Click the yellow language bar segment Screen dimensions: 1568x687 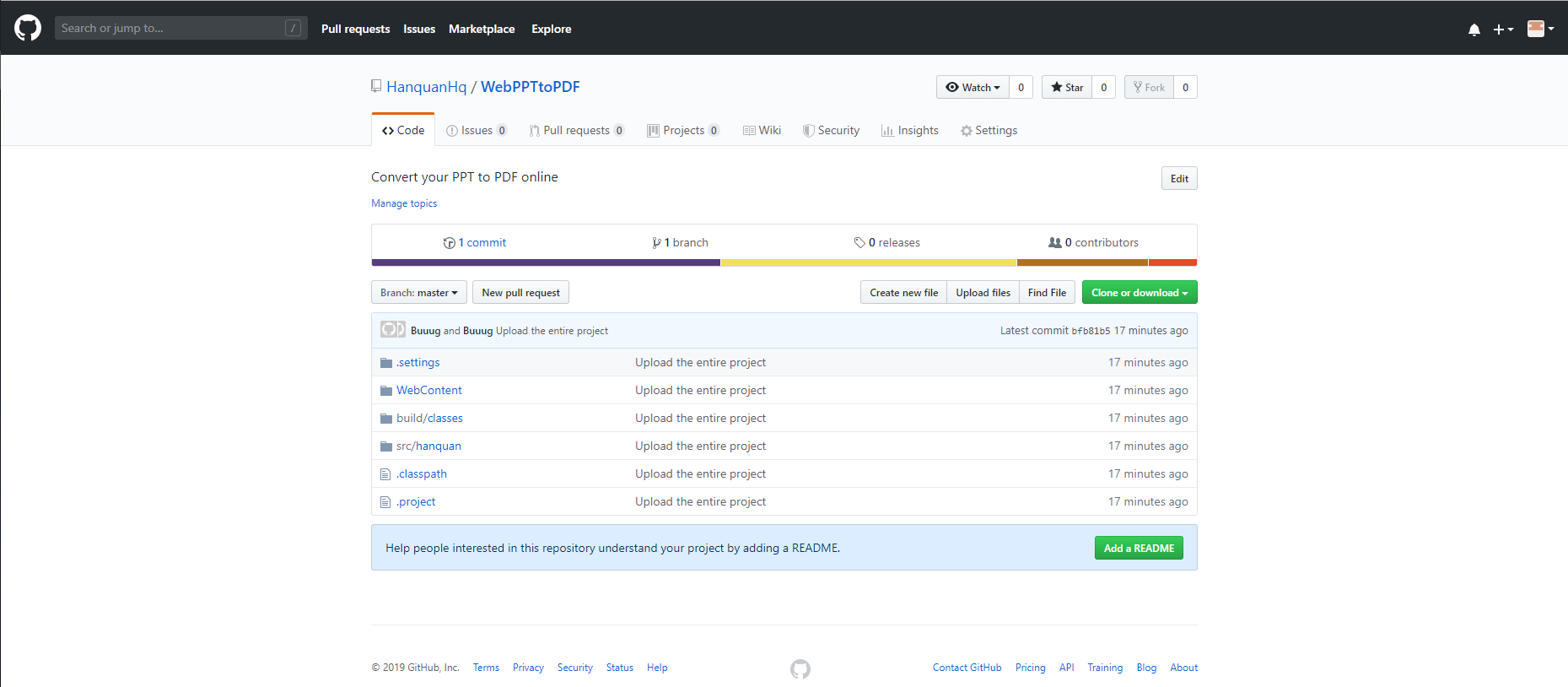pos(869,262)
